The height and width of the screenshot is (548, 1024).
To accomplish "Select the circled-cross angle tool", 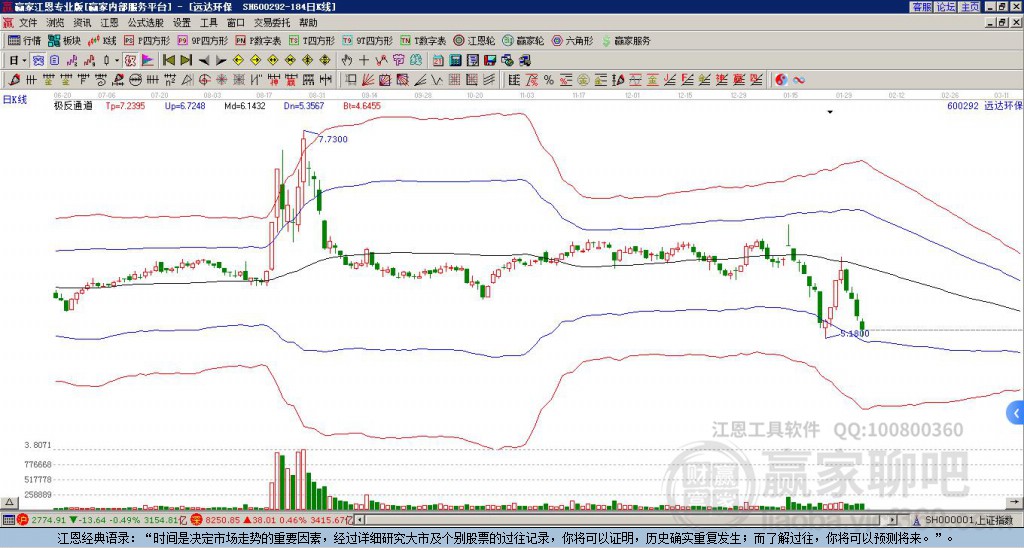I will coord(204,80).
